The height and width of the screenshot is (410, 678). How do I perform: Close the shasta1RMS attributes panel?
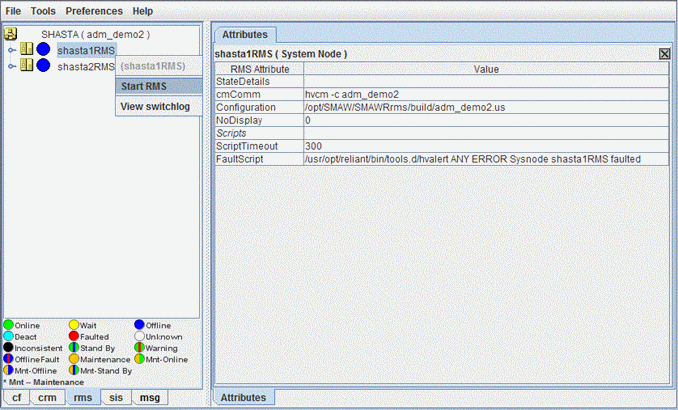[664, 54]
